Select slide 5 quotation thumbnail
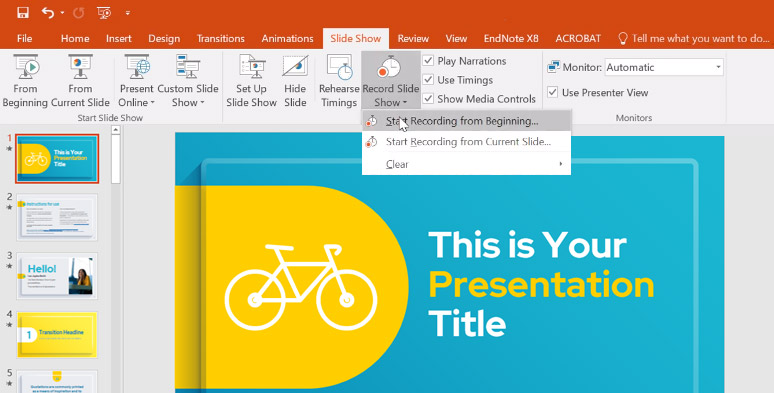Image resolution: width=774 pixels, height=393 pixels. point(57,381)
